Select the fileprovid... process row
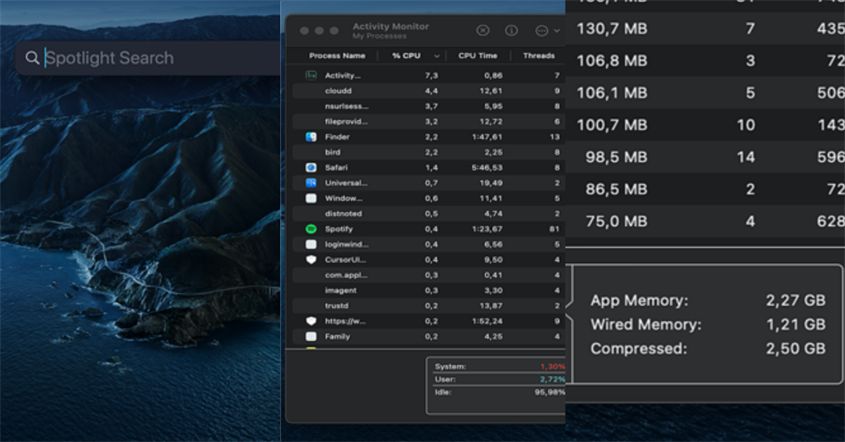The image size is (845, 442). [x=428, y=121]
